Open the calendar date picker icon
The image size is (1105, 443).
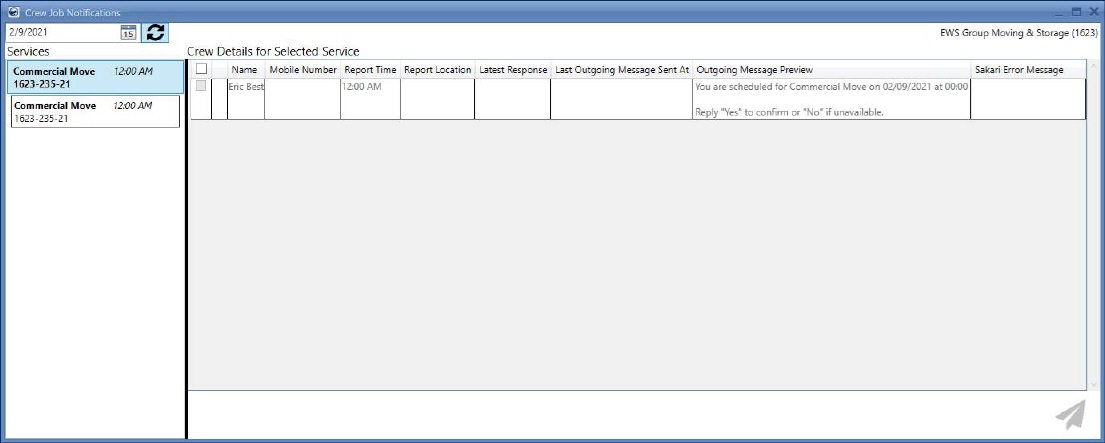[x=128, y=32]
